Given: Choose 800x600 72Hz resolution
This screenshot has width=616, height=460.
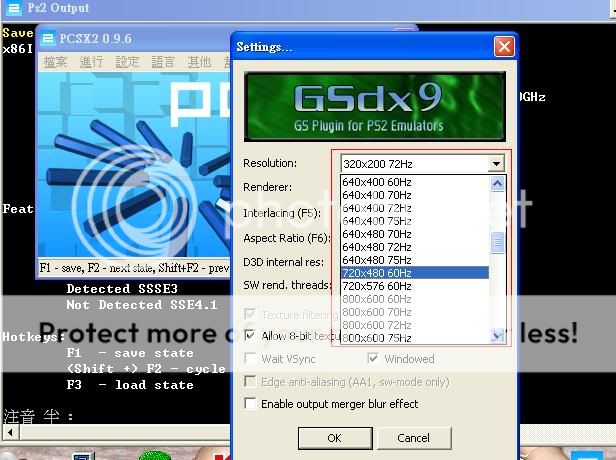Looking at the screenshot, I should coord(415,324).
